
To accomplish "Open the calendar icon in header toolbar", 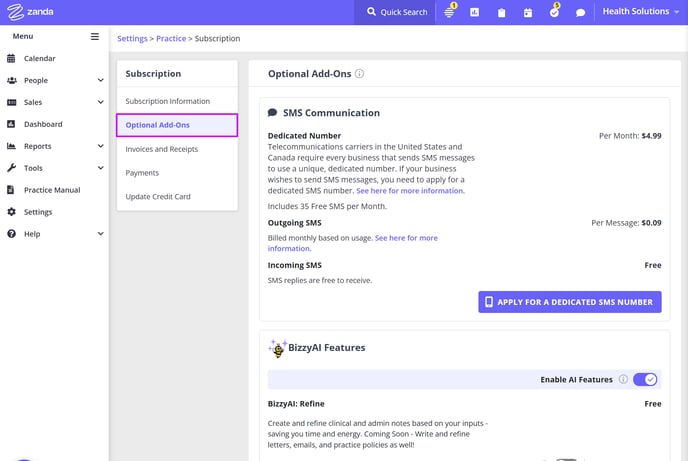I will pyautogui.click(x=528, y=12).
